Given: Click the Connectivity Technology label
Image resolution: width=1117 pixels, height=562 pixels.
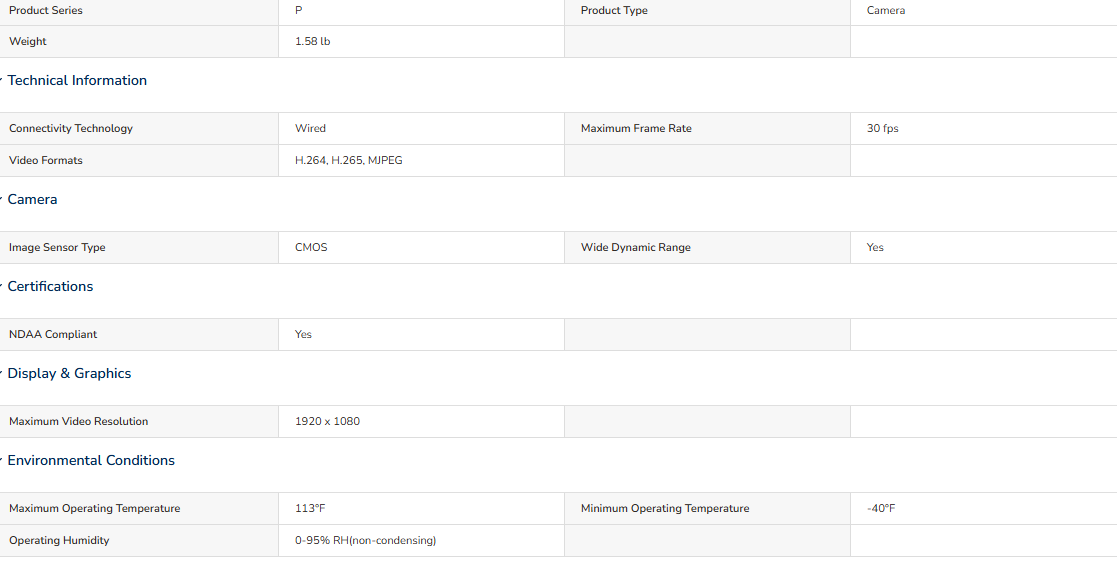Looking at the screenshot, I should coord(71,128).
